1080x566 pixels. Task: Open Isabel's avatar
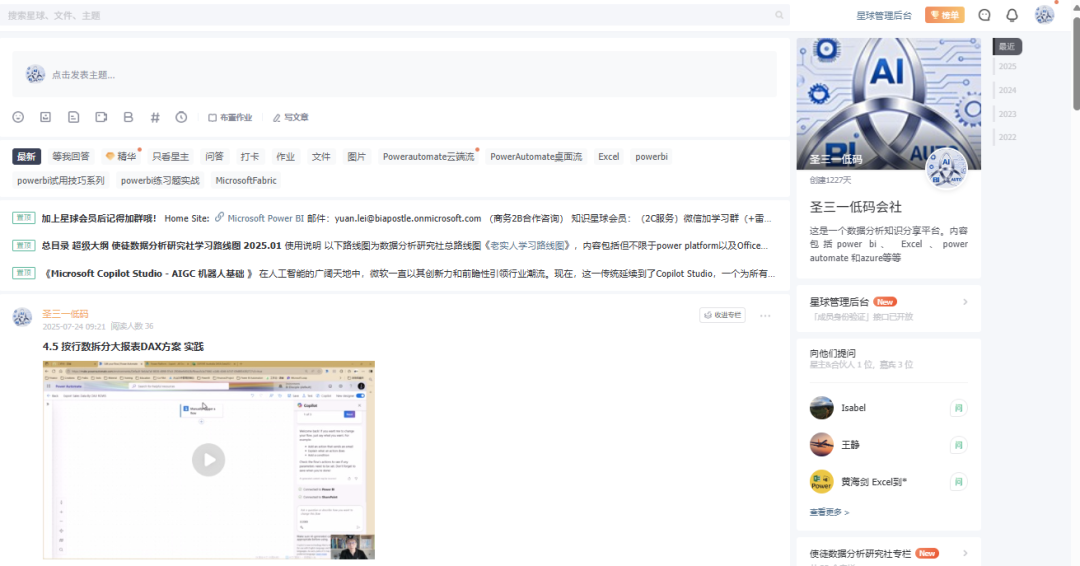(x=822, y=408)
